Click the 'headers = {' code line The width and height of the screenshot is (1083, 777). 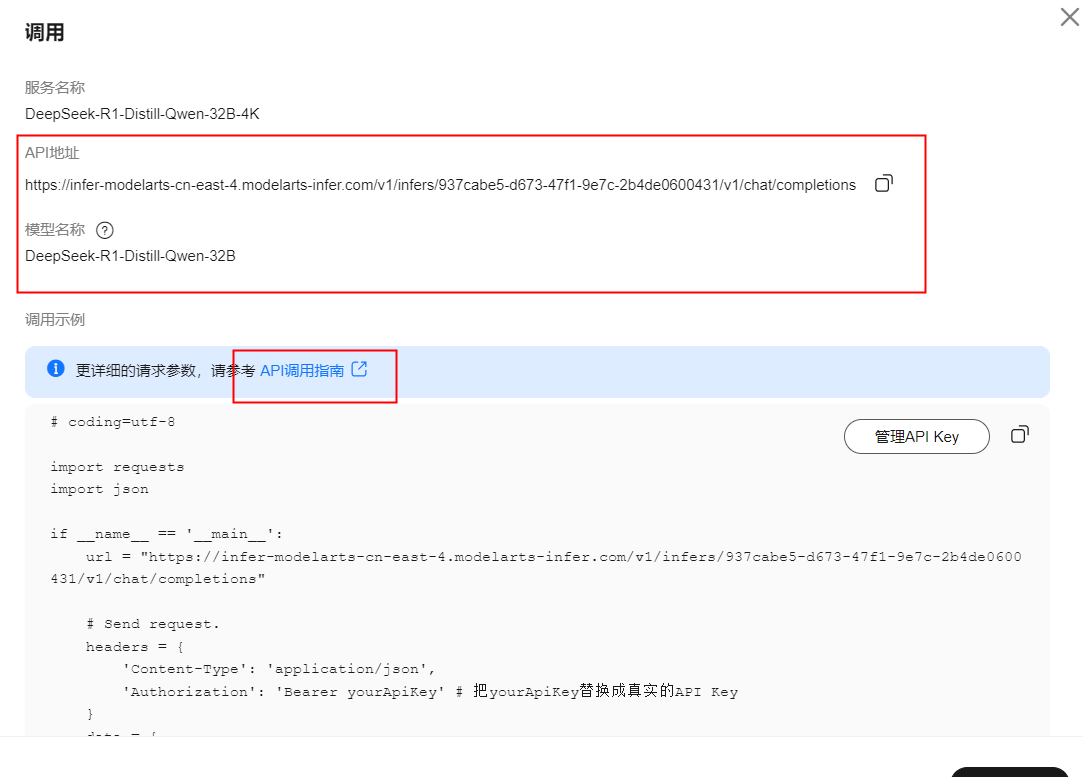pyautogui.click(x=135, y=647)
